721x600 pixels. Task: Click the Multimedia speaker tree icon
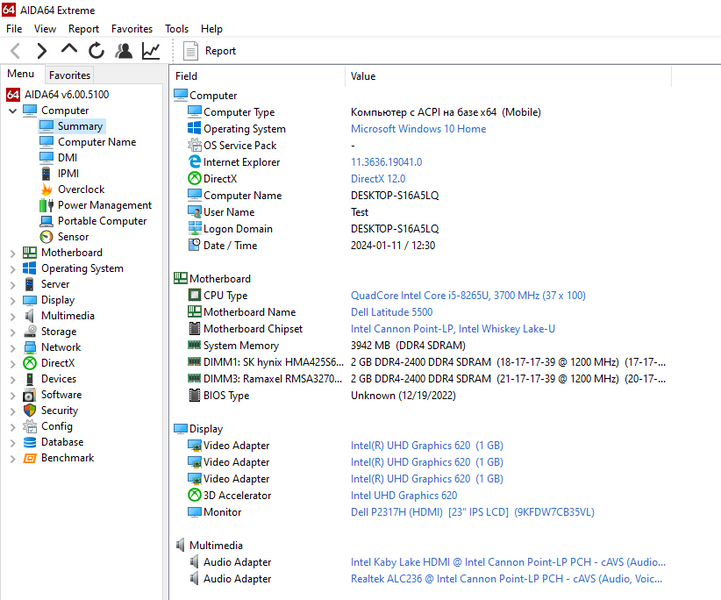pos(29,315)
